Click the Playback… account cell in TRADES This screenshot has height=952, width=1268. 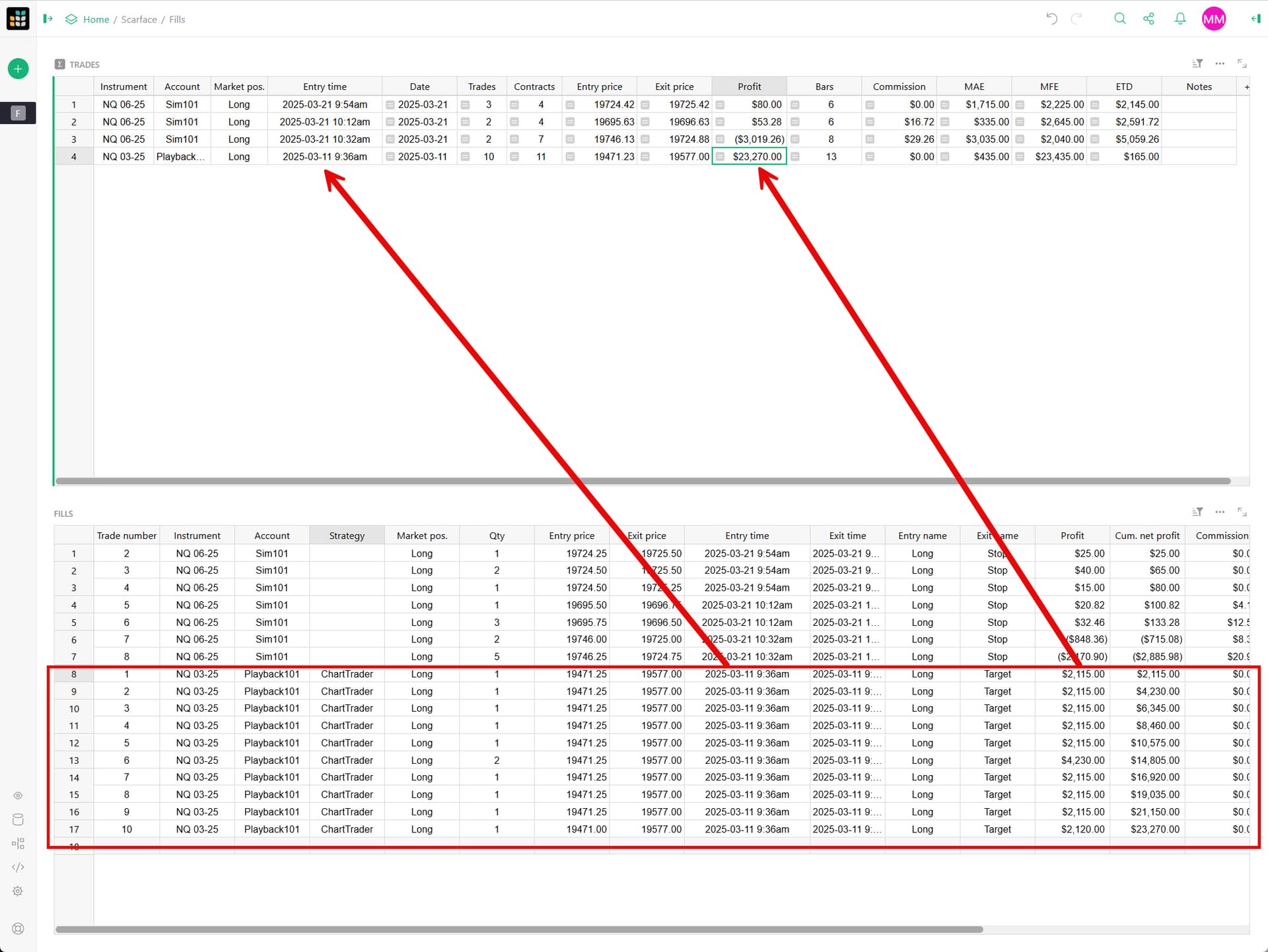(x=182, y=156)
